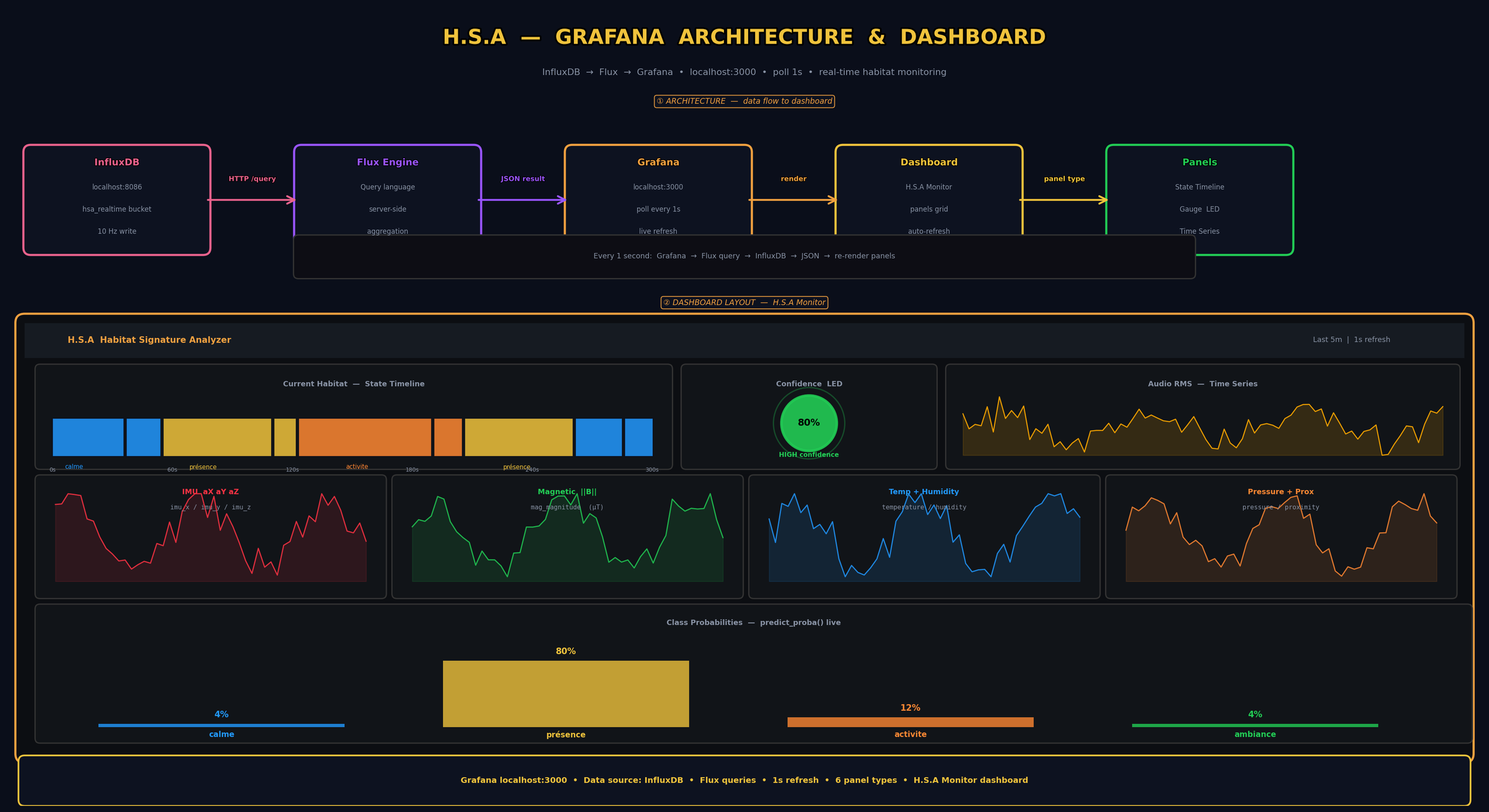Viewport: 1489px width, 812px height.
Task: Click the présence 80% probability bar
Action: click(565, 694)
